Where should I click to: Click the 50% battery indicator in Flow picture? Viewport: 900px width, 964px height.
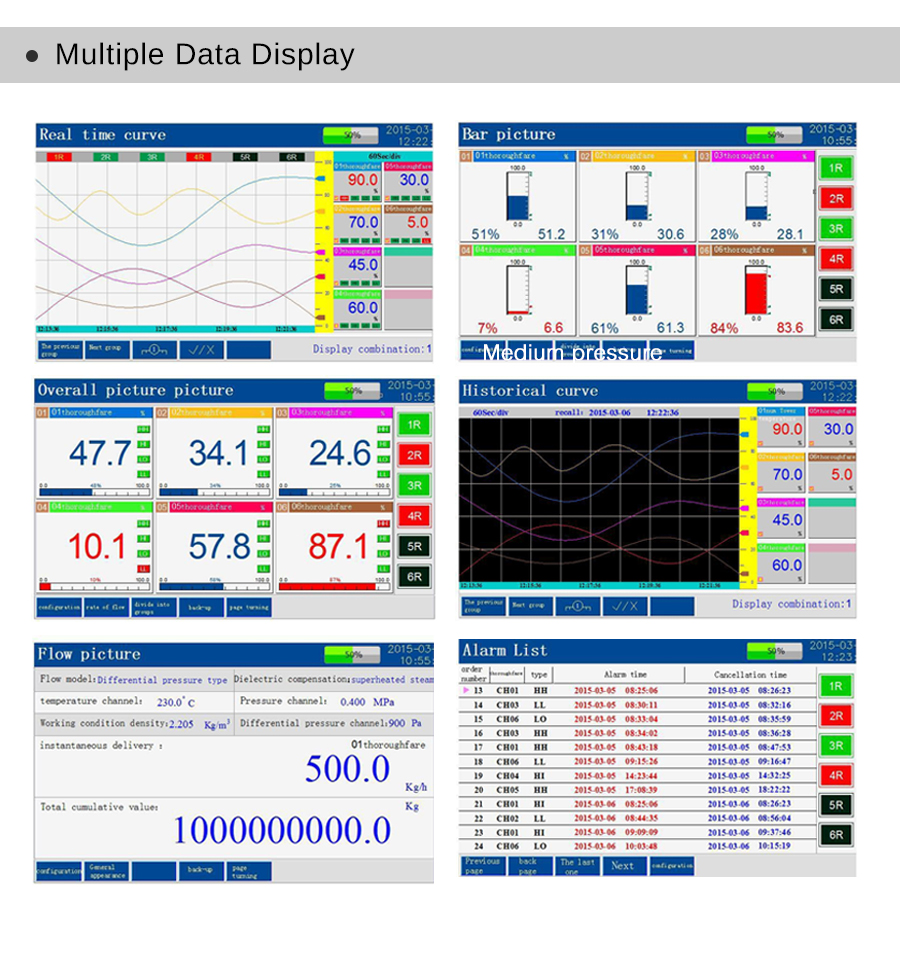[351, 655]
